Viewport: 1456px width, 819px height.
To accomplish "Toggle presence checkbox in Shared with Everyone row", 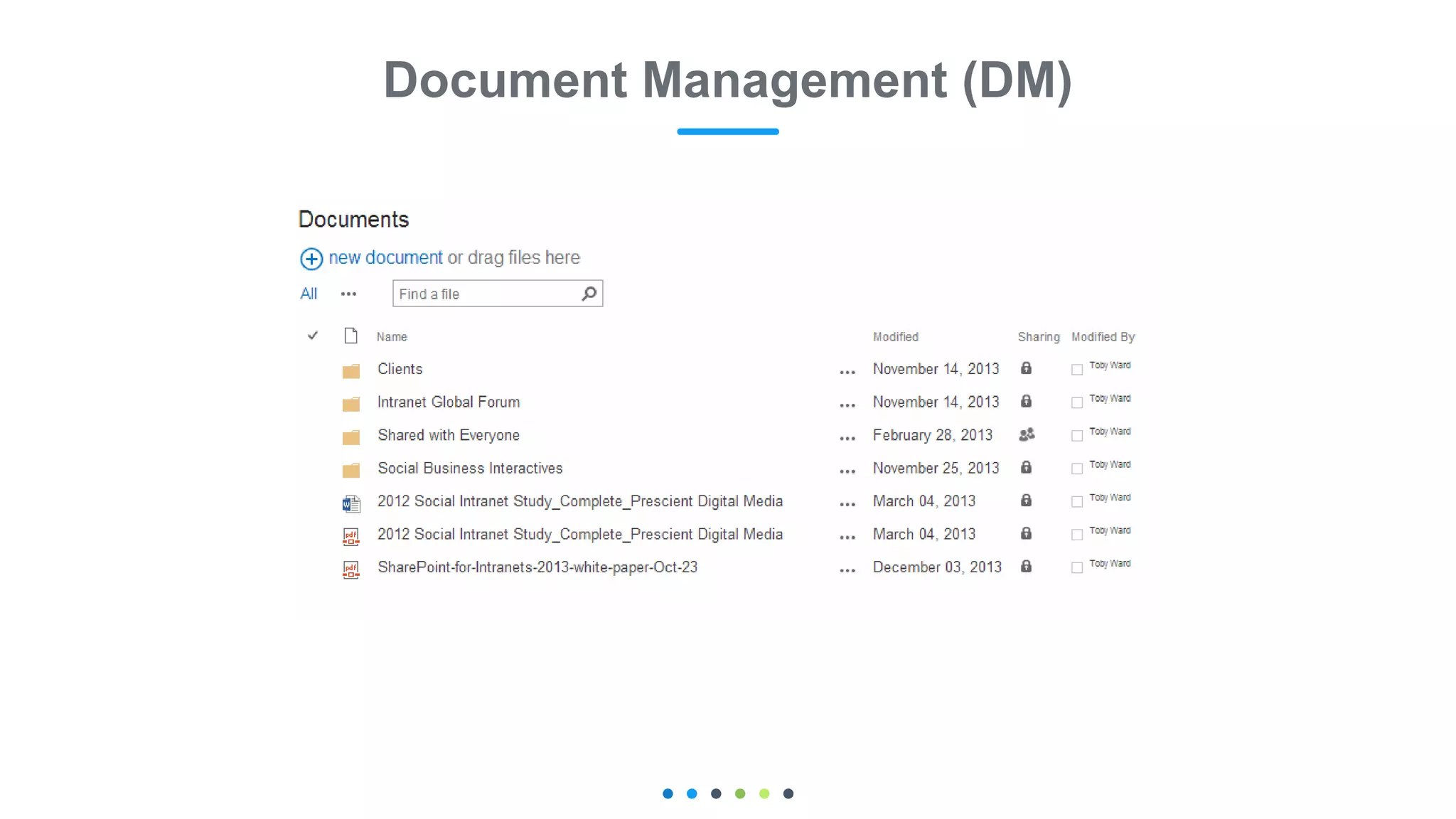I will (1077, 436).
